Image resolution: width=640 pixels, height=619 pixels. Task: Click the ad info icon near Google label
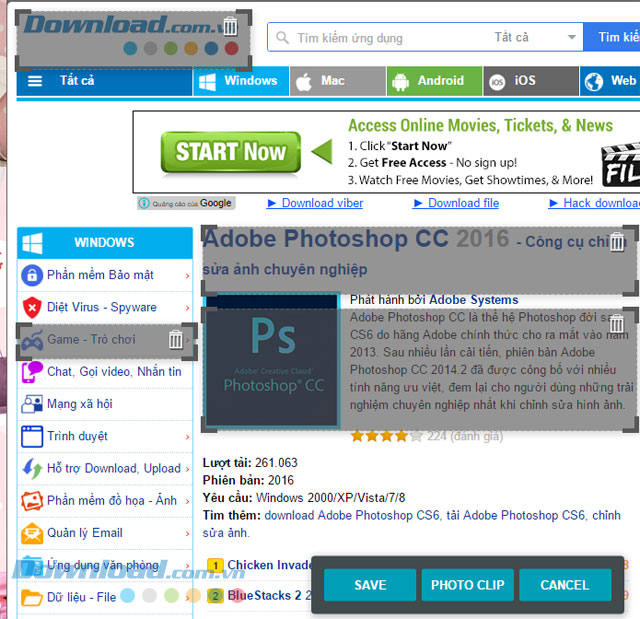point(144,203)
